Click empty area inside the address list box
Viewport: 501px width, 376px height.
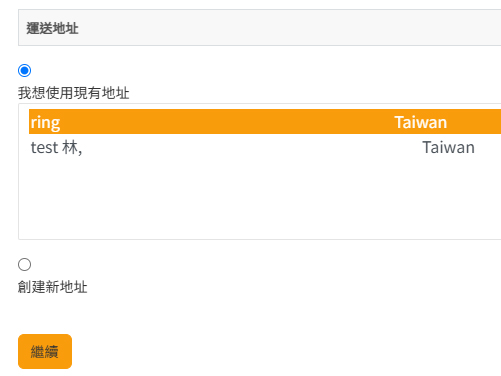260,200
